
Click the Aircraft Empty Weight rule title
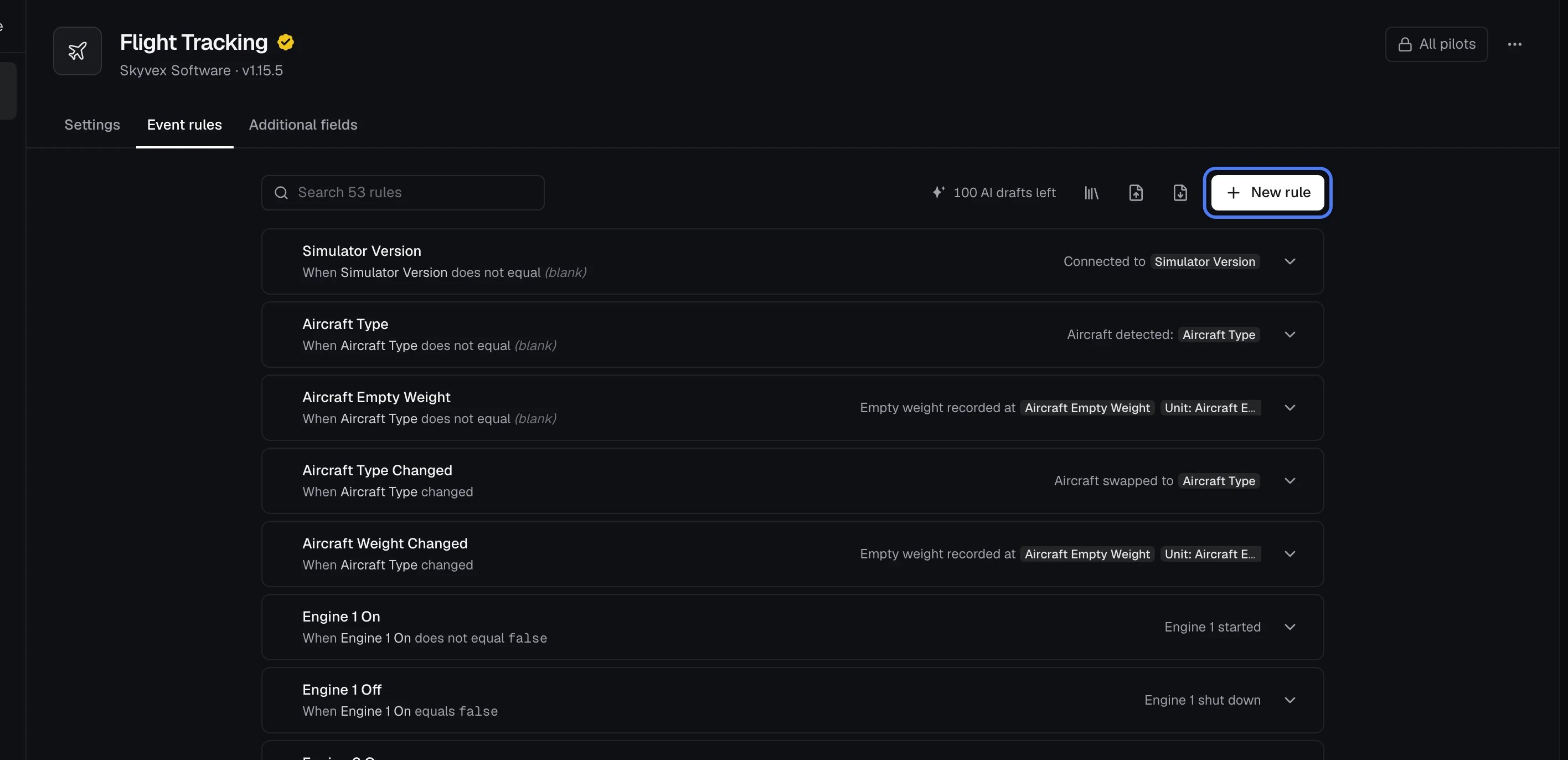(376, 397)
